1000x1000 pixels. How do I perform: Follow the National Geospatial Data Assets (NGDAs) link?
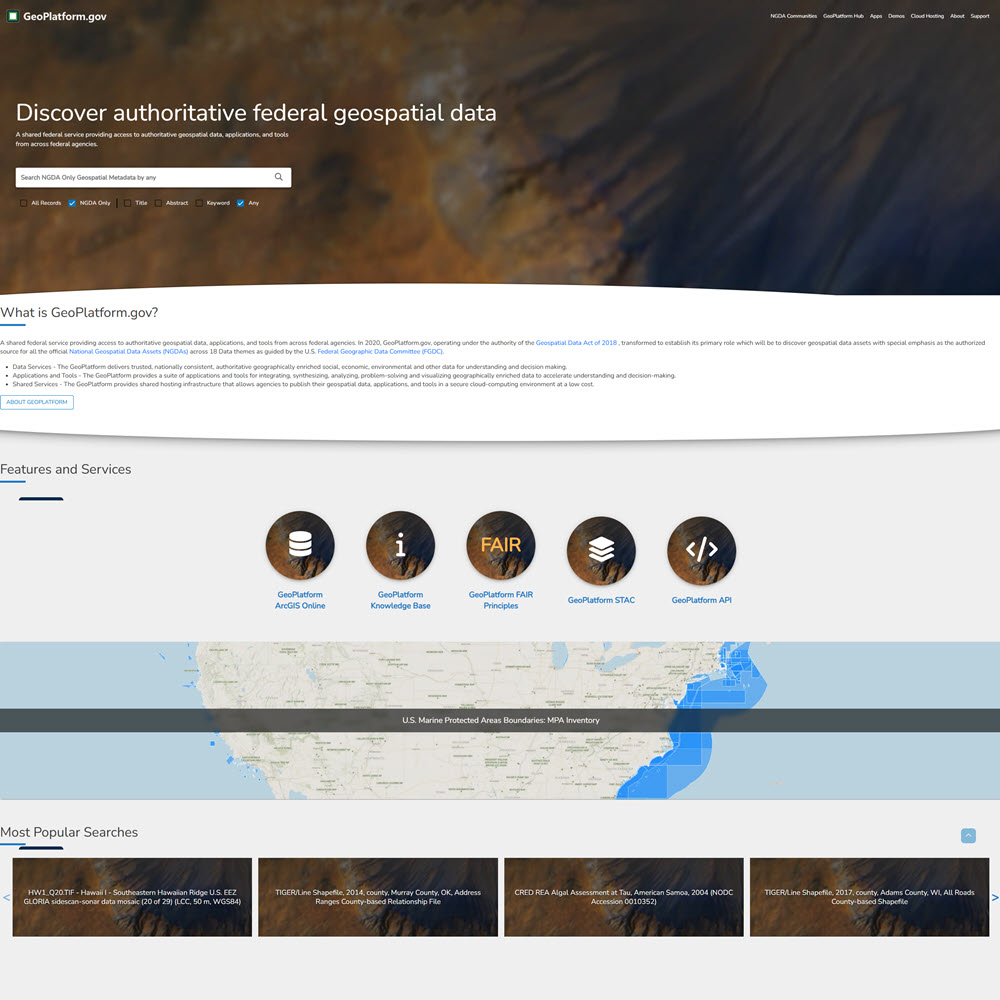point(128,351)
